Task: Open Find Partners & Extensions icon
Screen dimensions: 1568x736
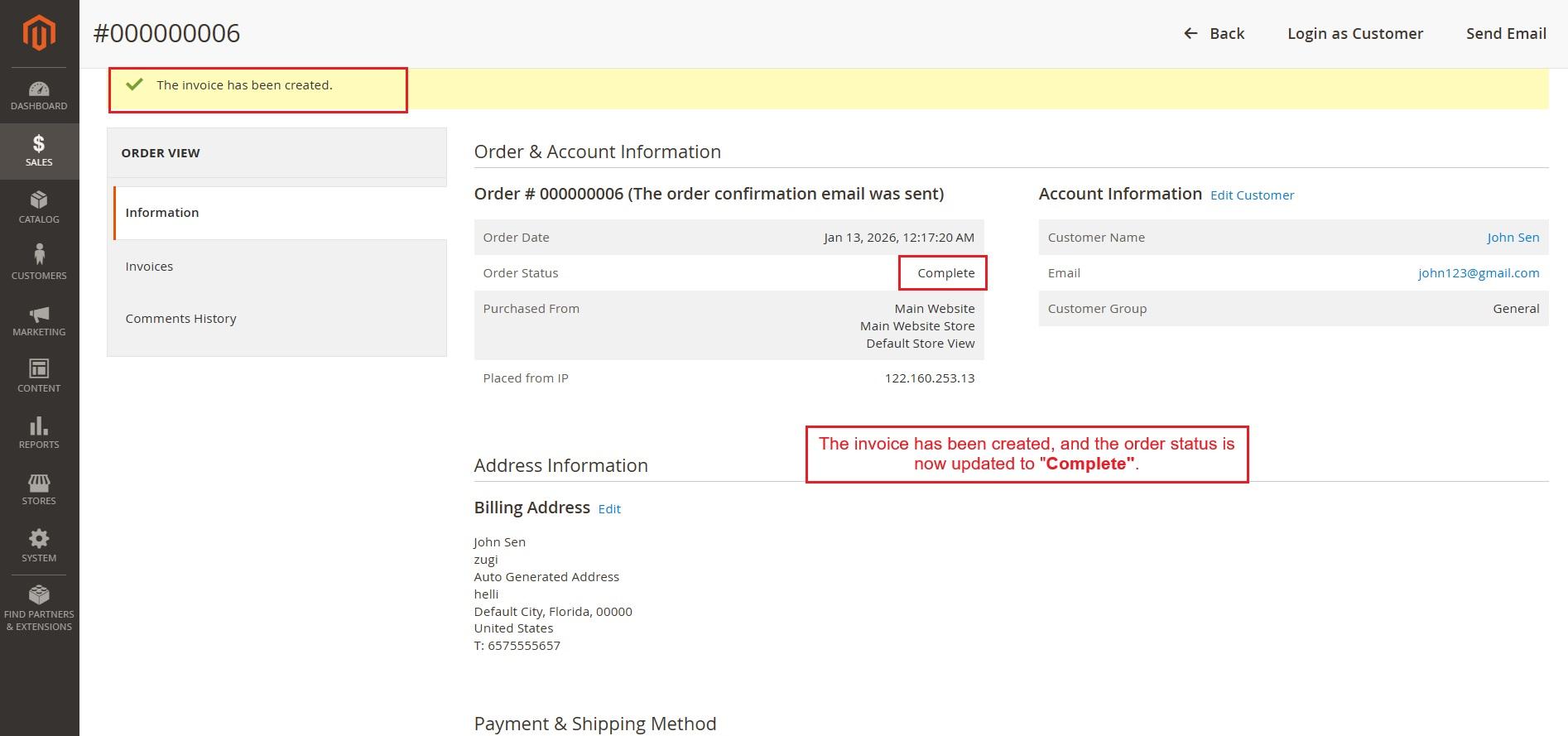Action: coord(39,595)
